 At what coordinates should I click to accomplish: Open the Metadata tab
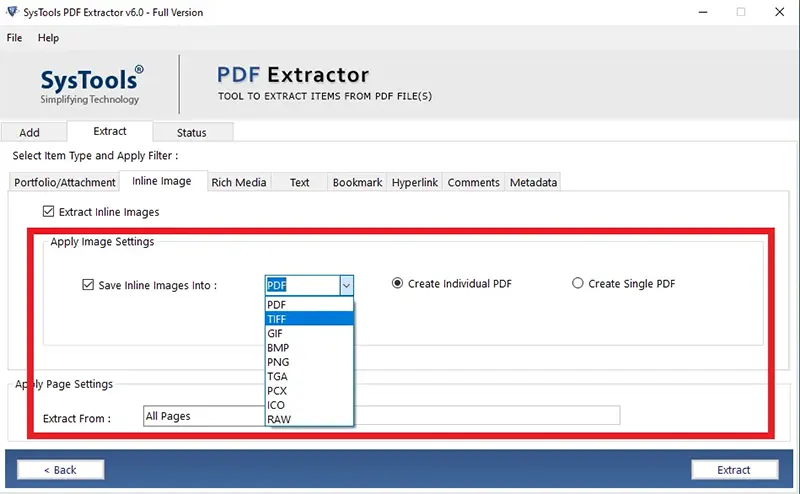(x=533, y=182)
